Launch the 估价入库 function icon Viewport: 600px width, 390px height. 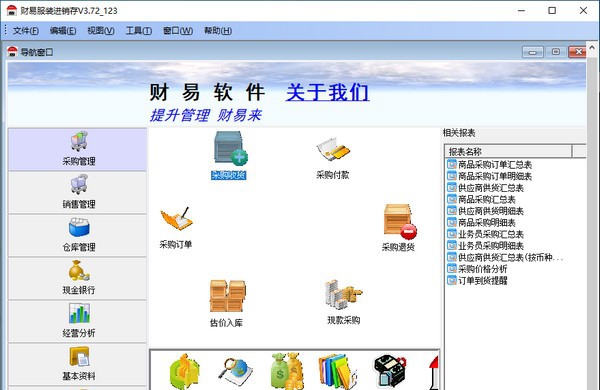227,303
